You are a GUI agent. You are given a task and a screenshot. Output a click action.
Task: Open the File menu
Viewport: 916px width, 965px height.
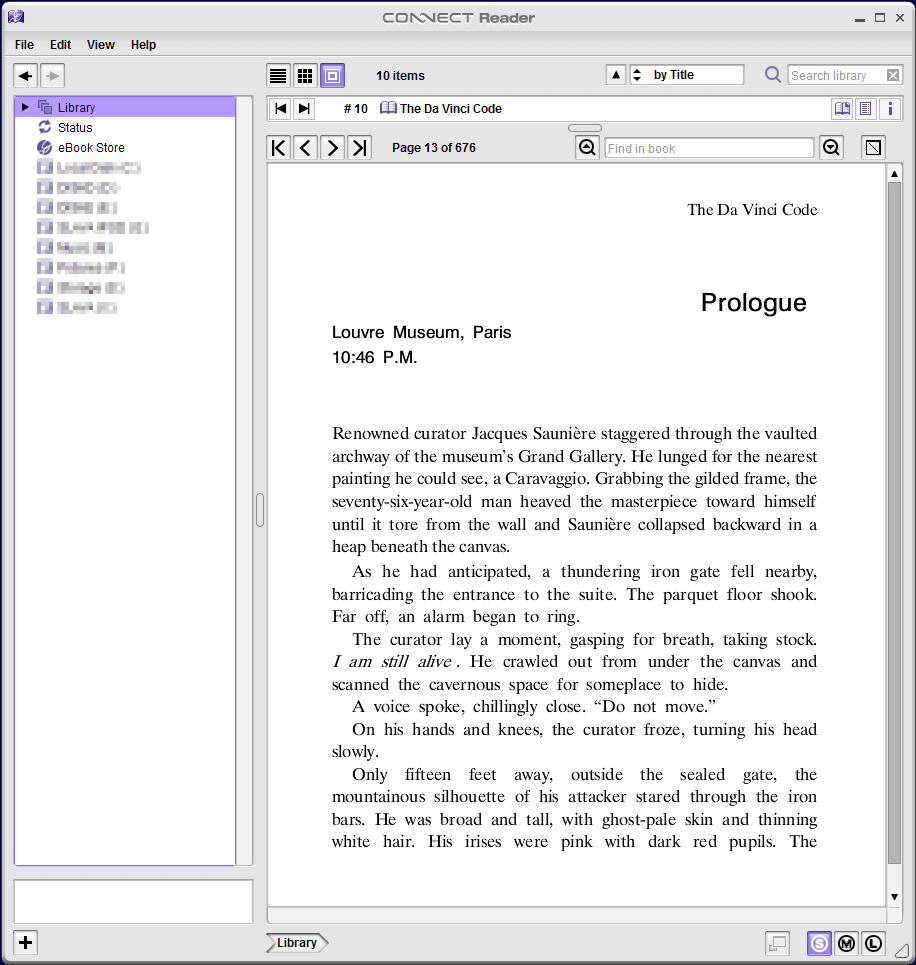pyautogui.click(x=25, y=45)
